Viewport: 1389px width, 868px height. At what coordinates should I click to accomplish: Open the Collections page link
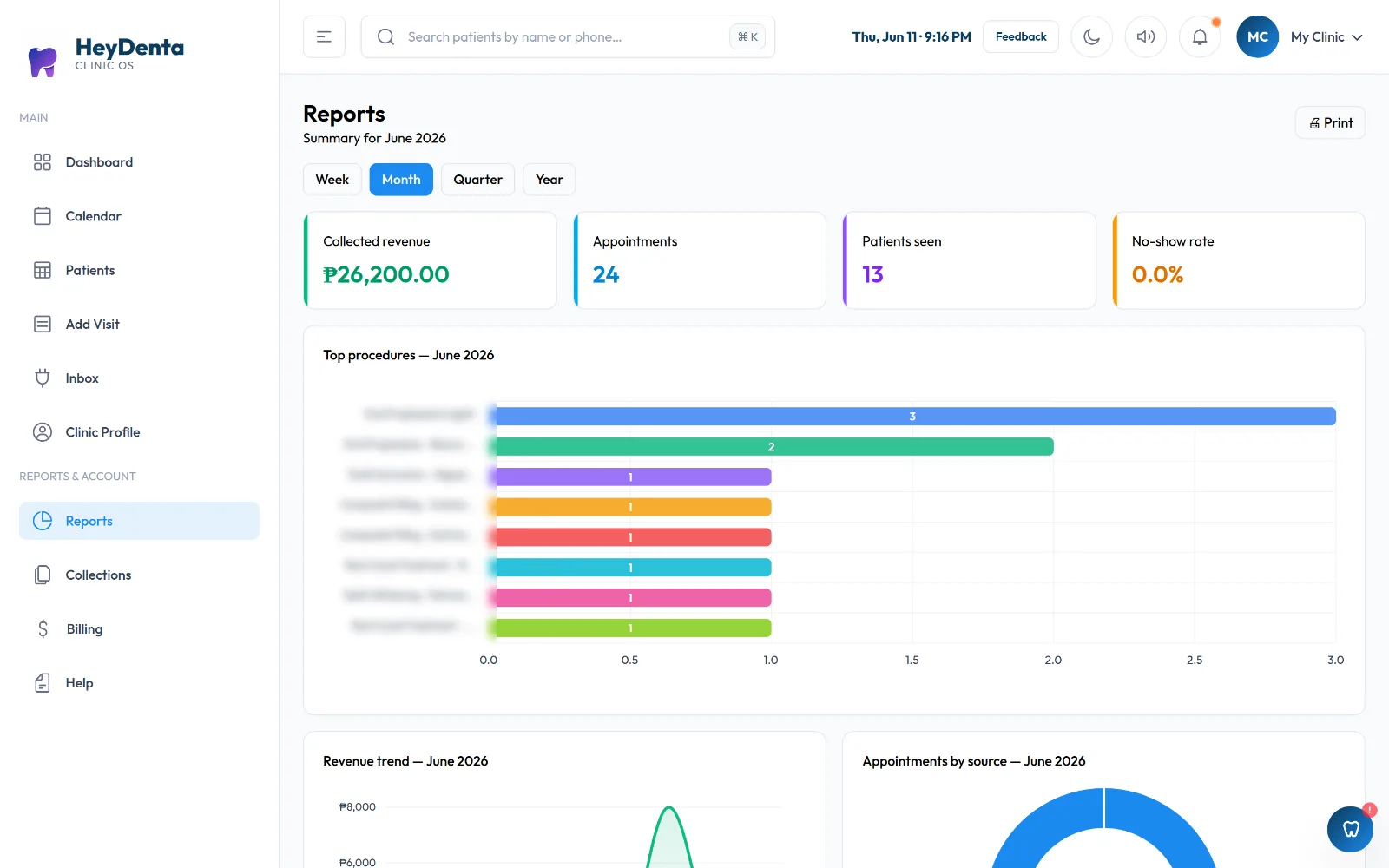pos(139,575)
